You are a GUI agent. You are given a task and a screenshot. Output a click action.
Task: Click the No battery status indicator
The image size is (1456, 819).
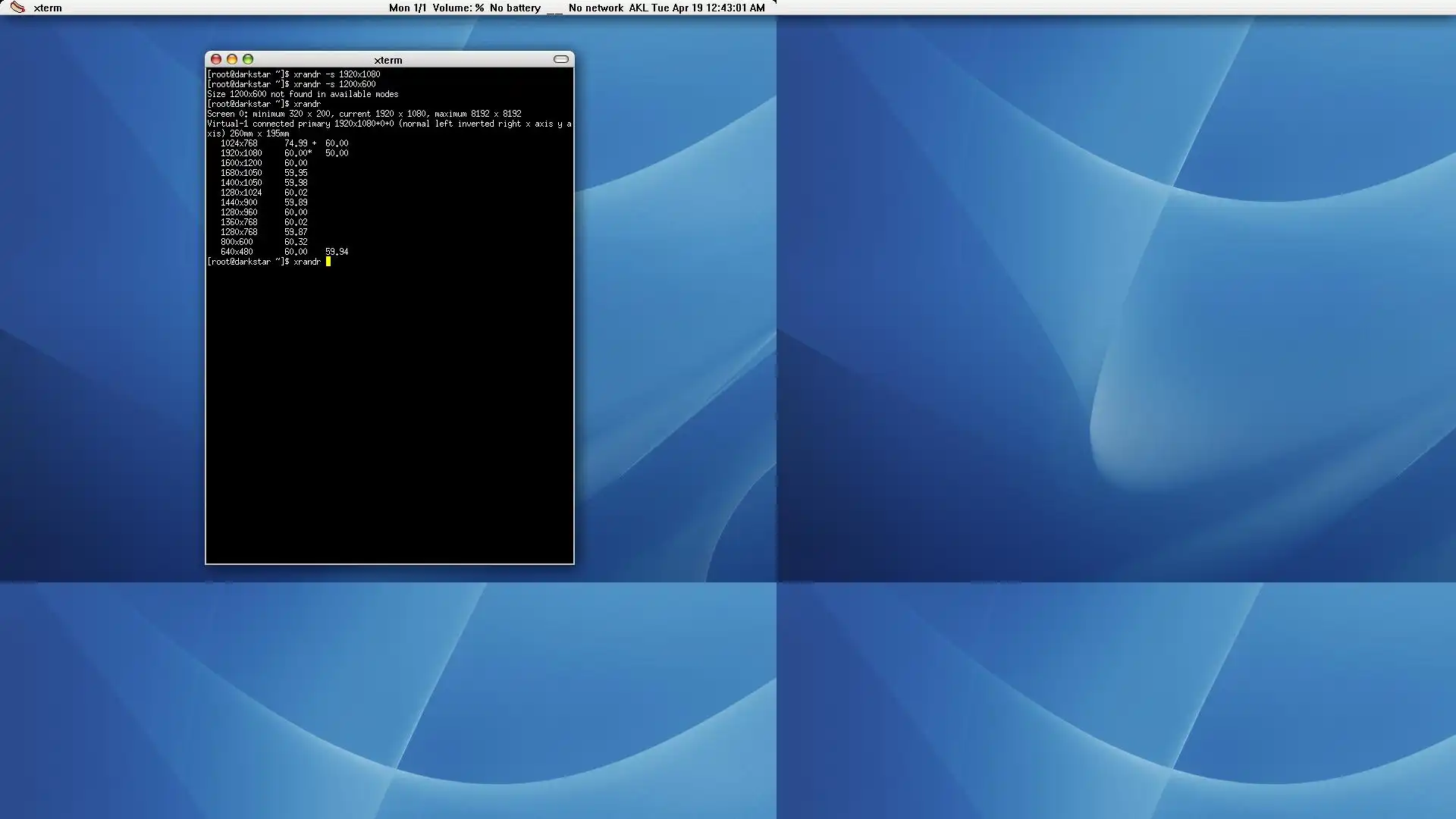(x=515, y=8)
